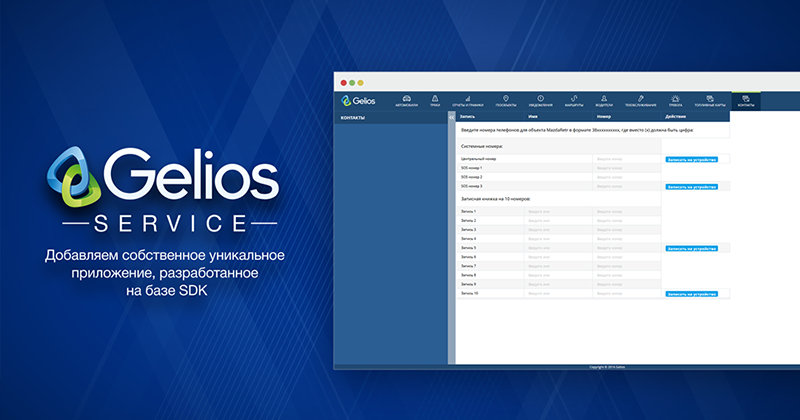Click Записать на устройство in Запись 5 row

[691, 249]
